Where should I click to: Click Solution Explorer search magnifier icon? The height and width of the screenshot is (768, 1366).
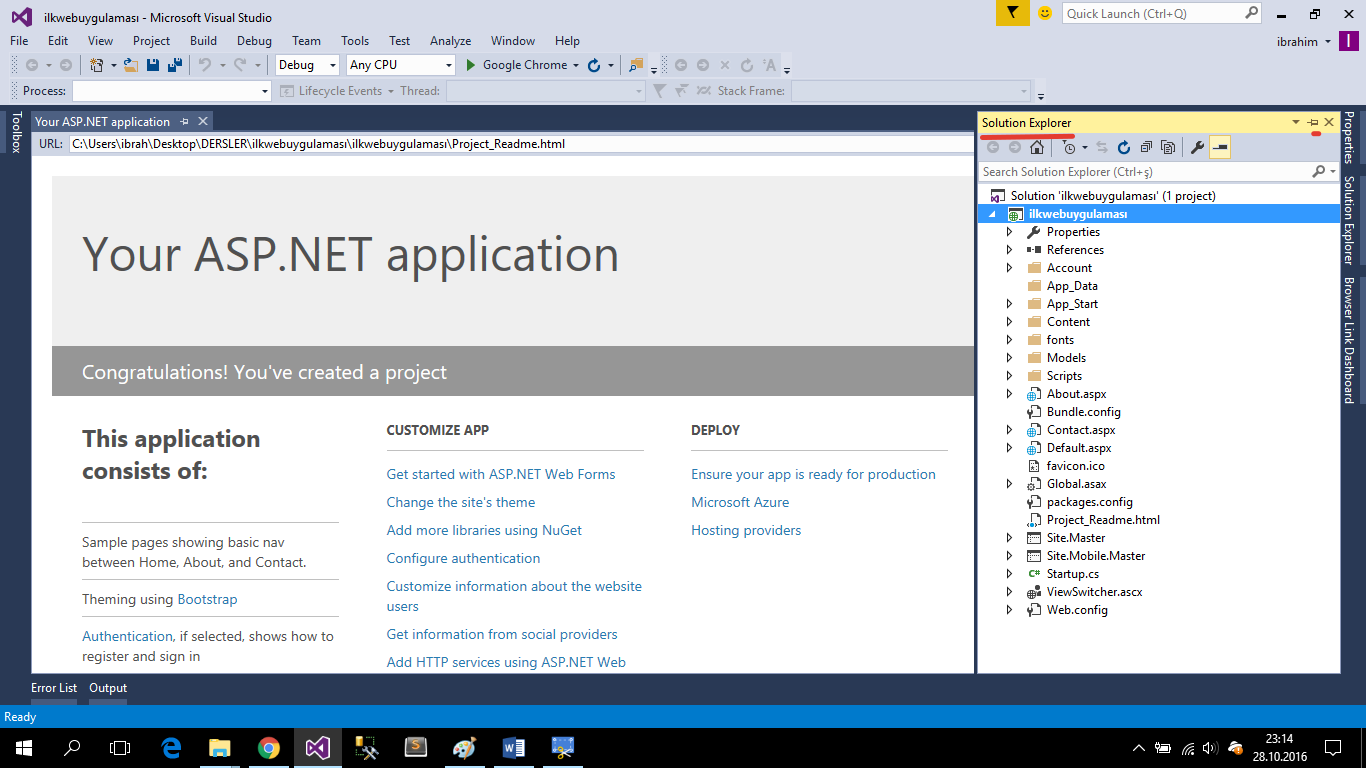click(x=1319, y=172)
